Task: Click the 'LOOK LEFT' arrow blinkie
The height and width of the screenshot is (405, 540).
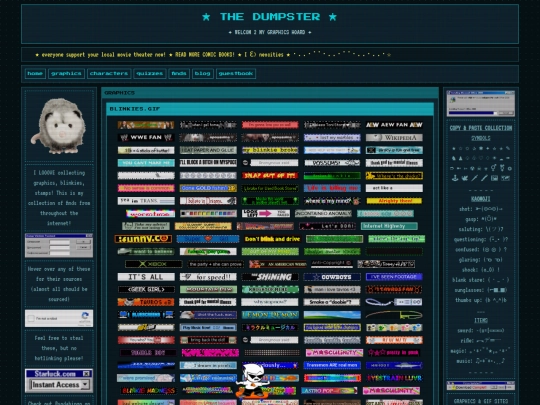Action: click(266, 214)
